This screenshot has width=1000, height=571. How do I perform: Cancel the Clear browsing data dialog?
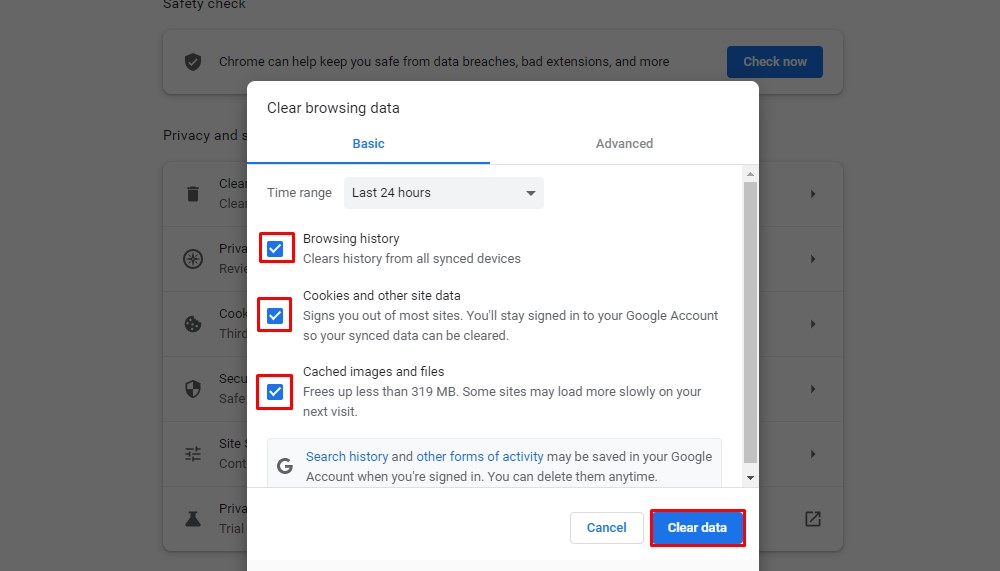point(606,528)
